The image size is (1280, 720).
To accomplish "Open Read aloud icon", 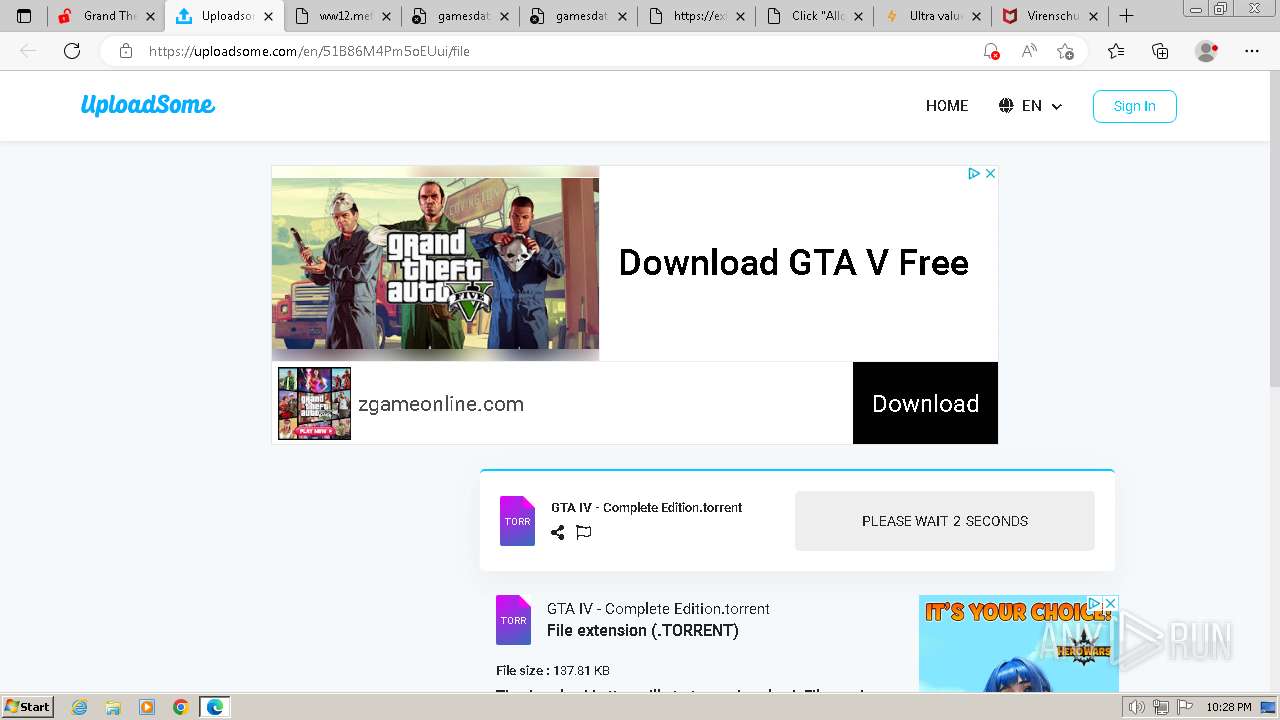I will tap(1029, 51).
